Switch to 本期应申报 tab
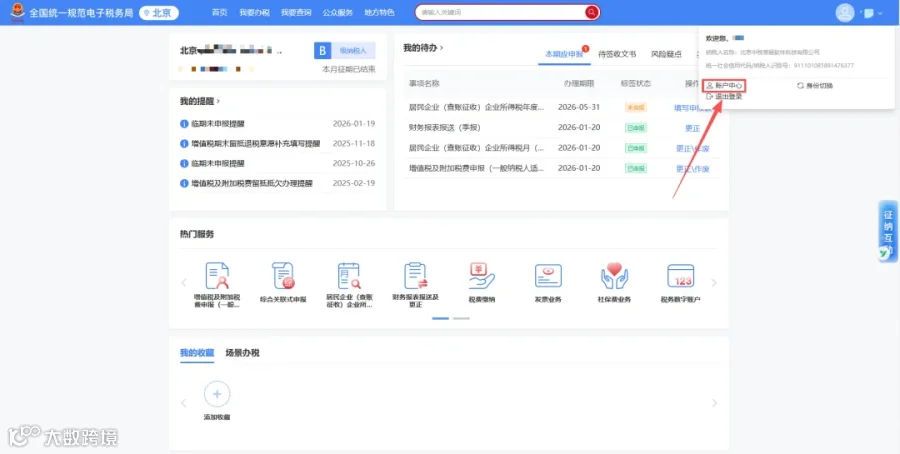 (x=564, y=54)
